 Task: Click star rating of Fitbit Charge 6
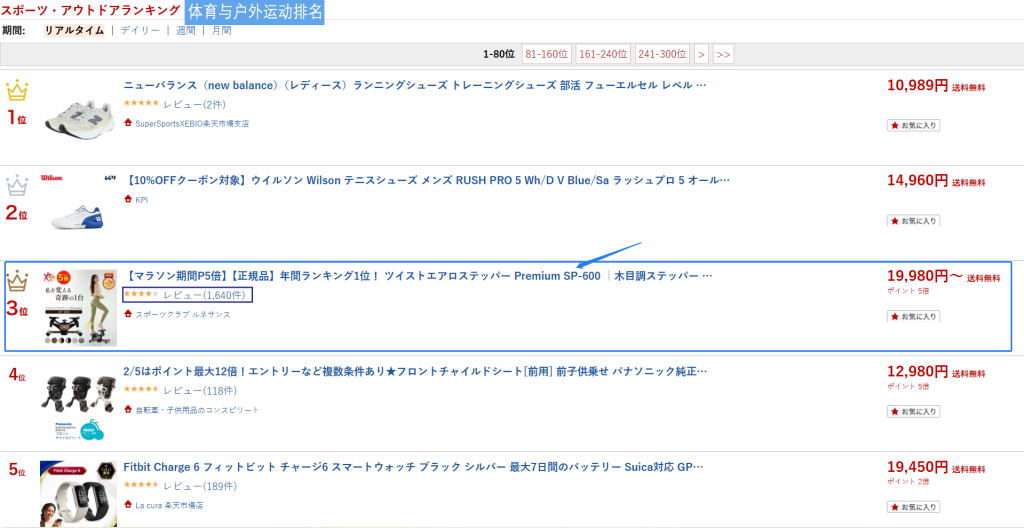(140, 486)
